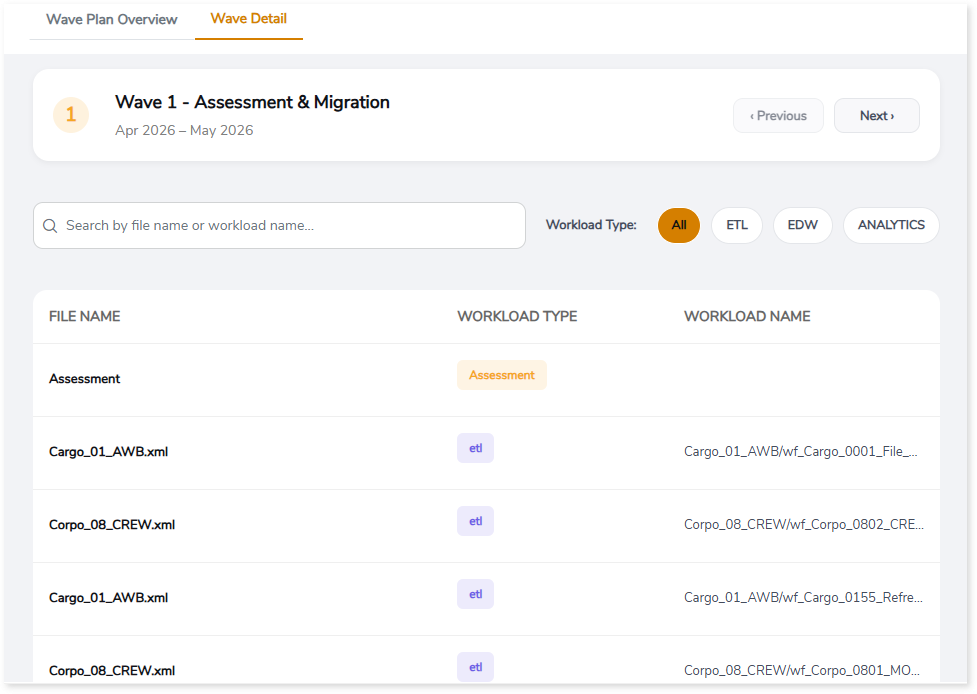Switch to Wave Plan Overview tab

click(x=112, y=20)
